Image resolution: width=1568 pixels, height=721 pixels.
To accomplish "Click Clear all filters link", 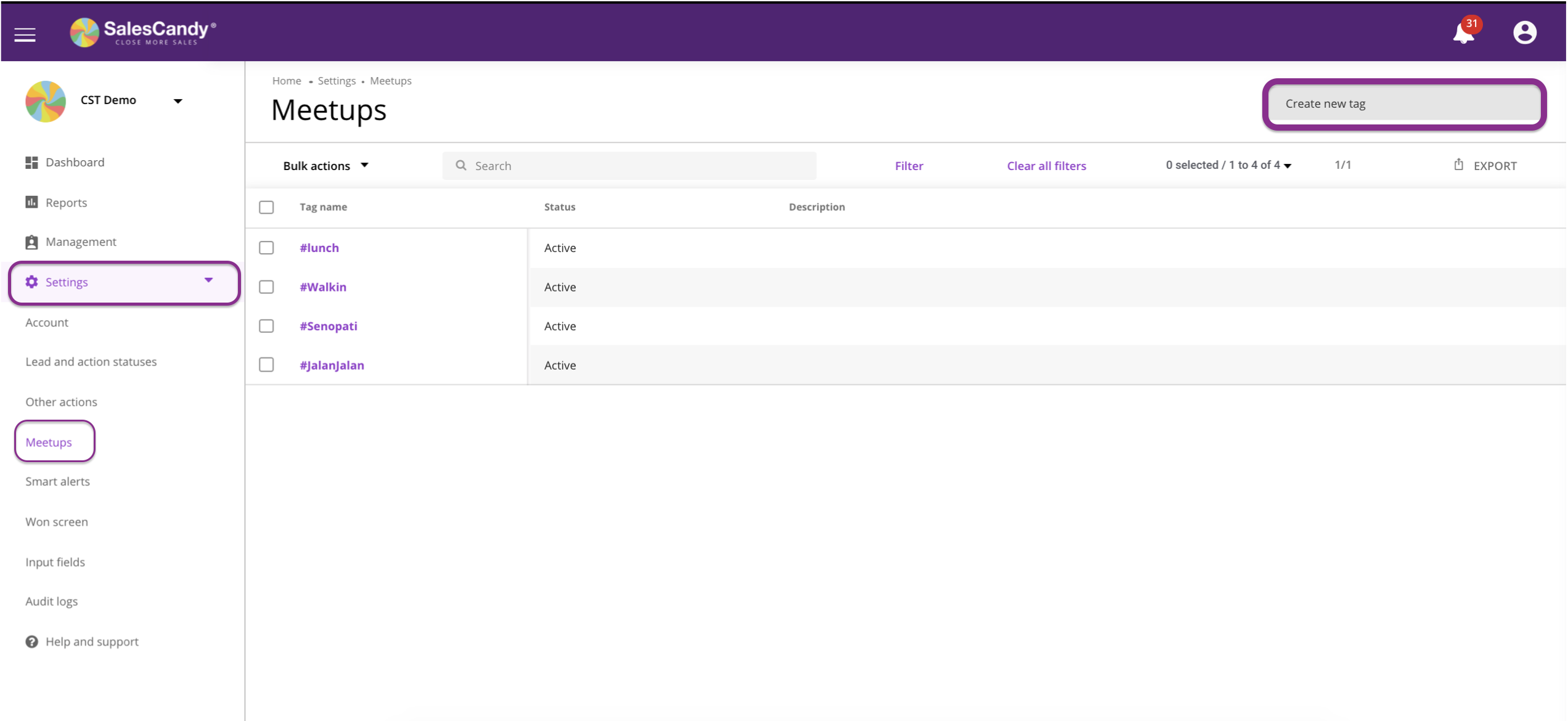I will pos(1046,166).
